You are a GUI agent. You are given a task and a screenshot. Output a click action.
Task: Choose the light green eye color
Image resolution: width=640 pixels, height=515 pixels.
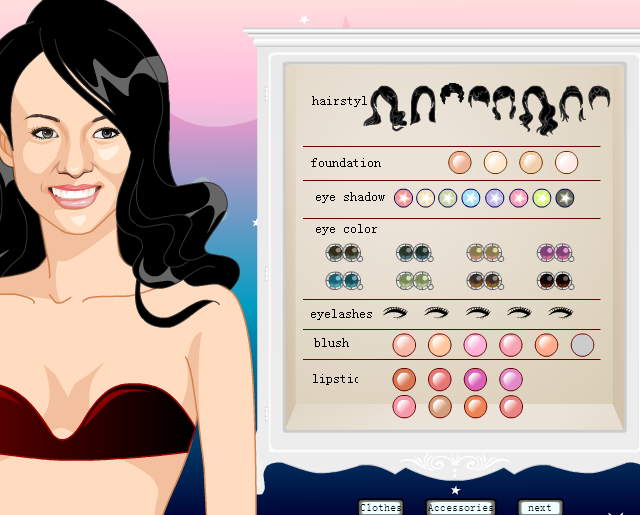tap(414, 281)
